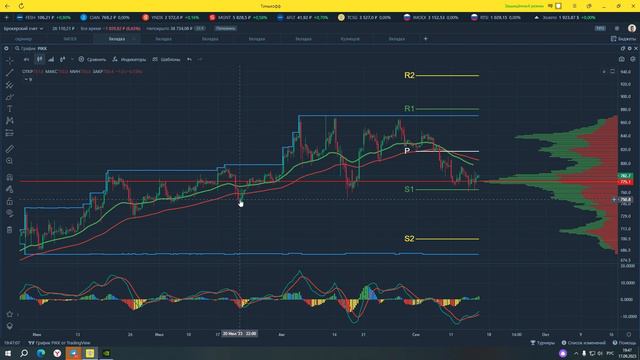Click the Пополнить deposit button
Viewport: 640px width, 360px height.
tap(225, 29)
